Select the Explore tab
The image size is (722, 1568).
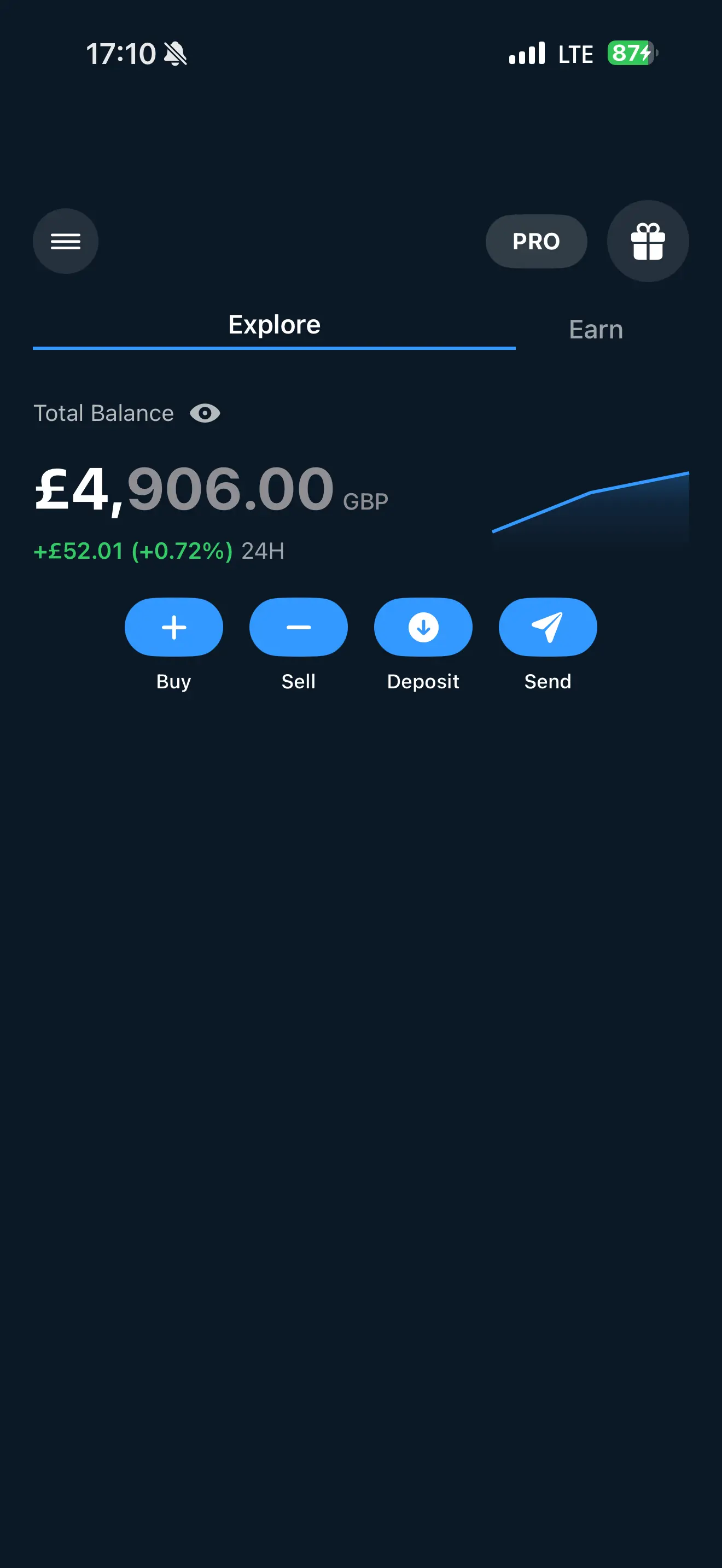(x=274, y=325)
